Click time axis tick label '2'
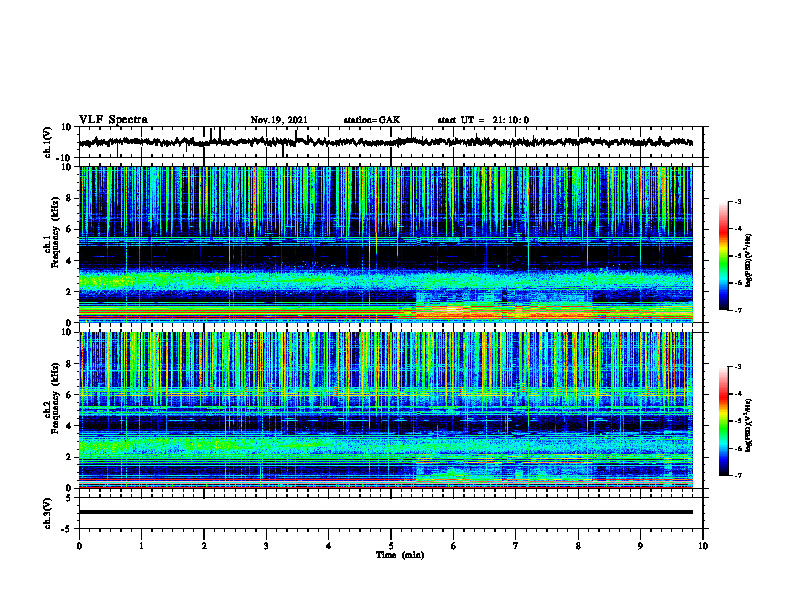 [x=204, y=546]
